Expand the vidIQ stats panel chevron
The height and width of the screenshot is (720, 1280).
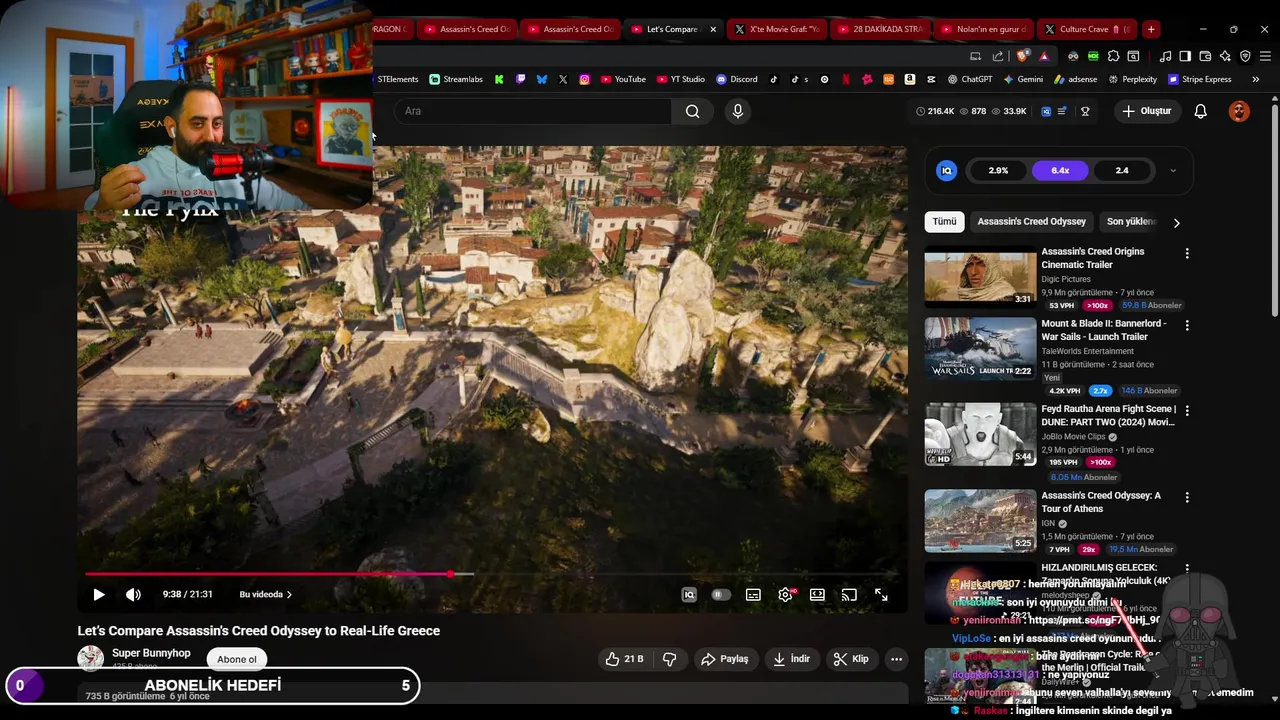[x=1173, y=171]
